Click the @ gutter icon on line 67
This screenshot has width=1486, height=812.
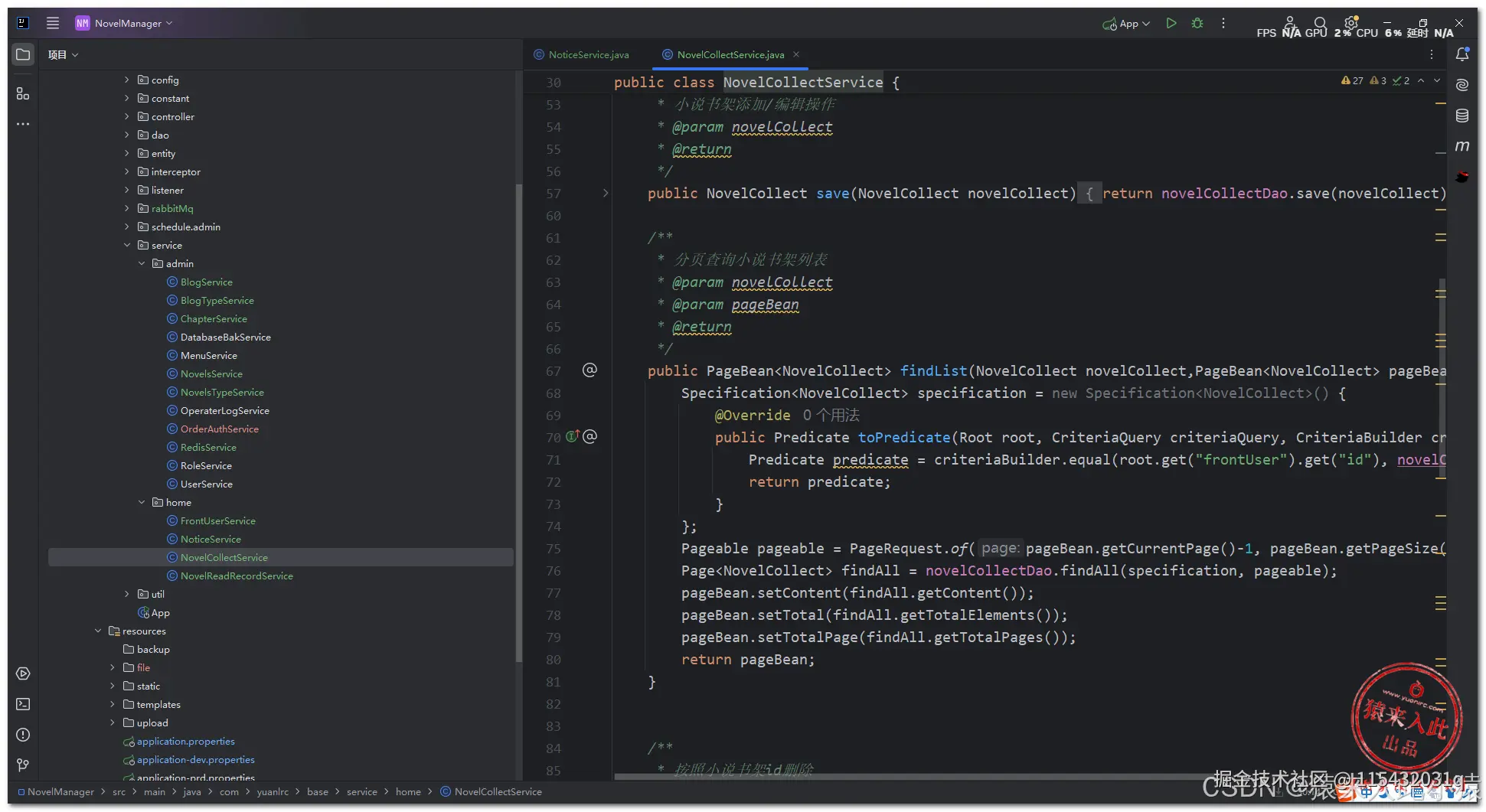click(590, 370)
